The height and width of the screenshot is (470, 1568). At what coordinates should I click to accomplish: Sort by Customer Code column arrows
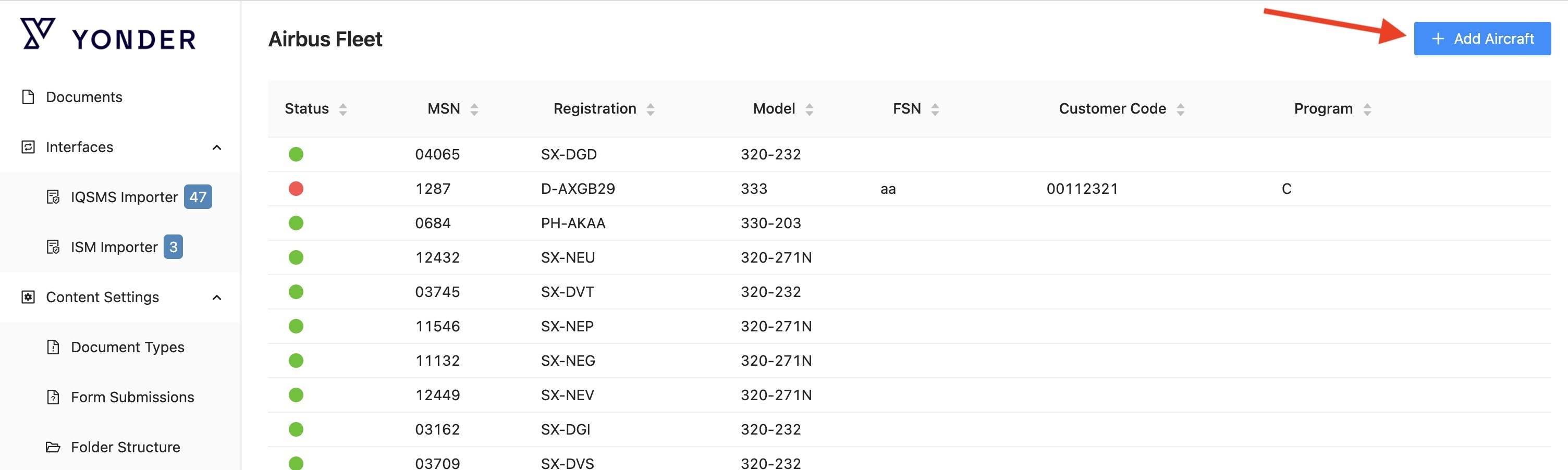(x=1180, y=109)
